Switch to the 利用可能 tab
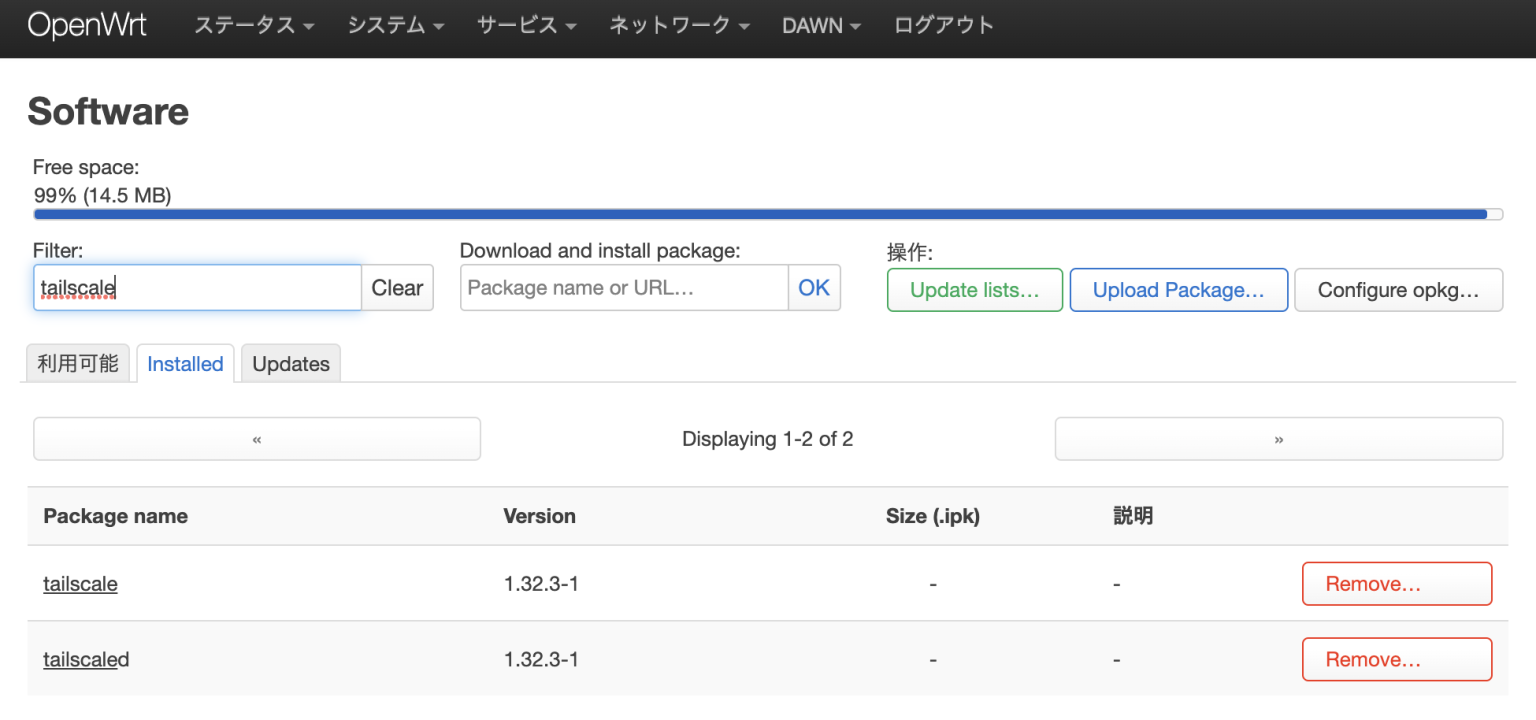The width and height of the screenshot is (1536, 720). (x=77, y=363)
